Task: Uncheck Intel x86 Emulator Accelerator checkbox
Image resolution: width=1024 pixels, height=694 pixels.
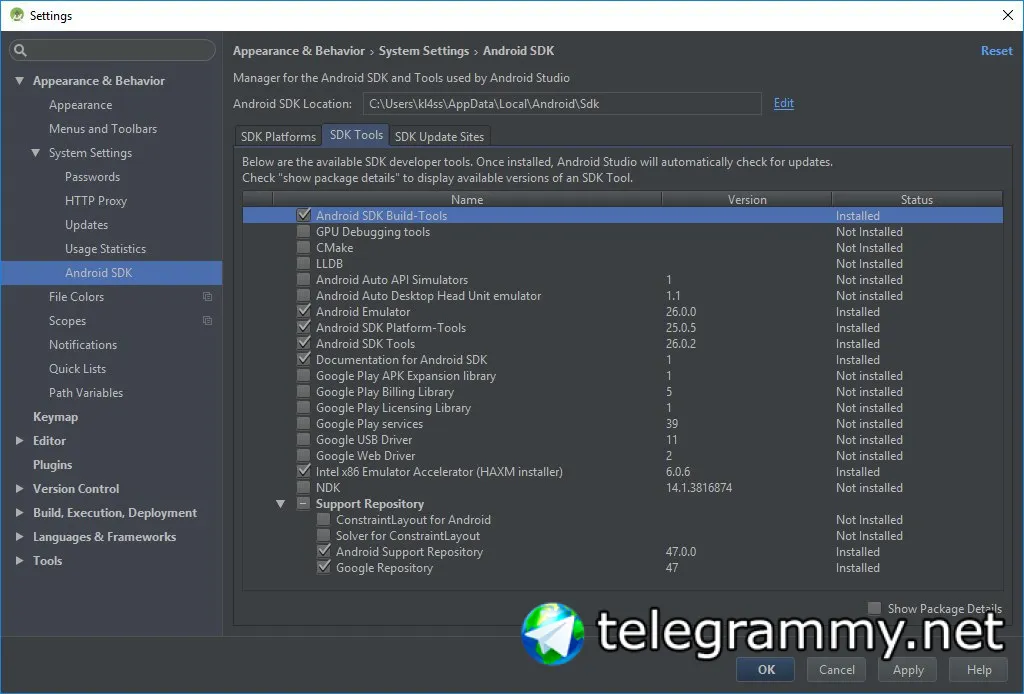Action: 304,471
